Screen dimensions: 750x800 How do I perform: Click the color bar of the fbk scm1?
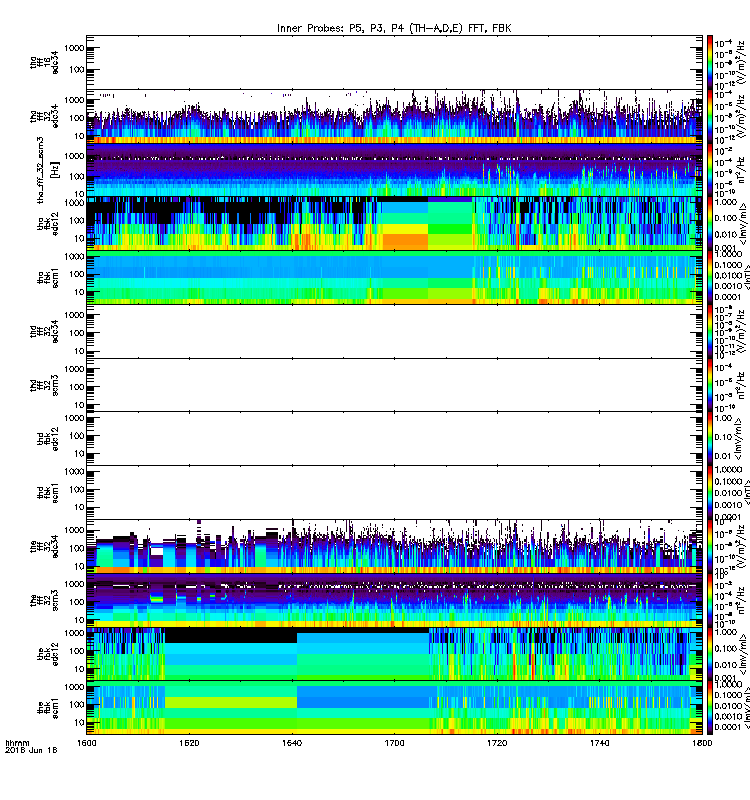[x=710, y=708]
